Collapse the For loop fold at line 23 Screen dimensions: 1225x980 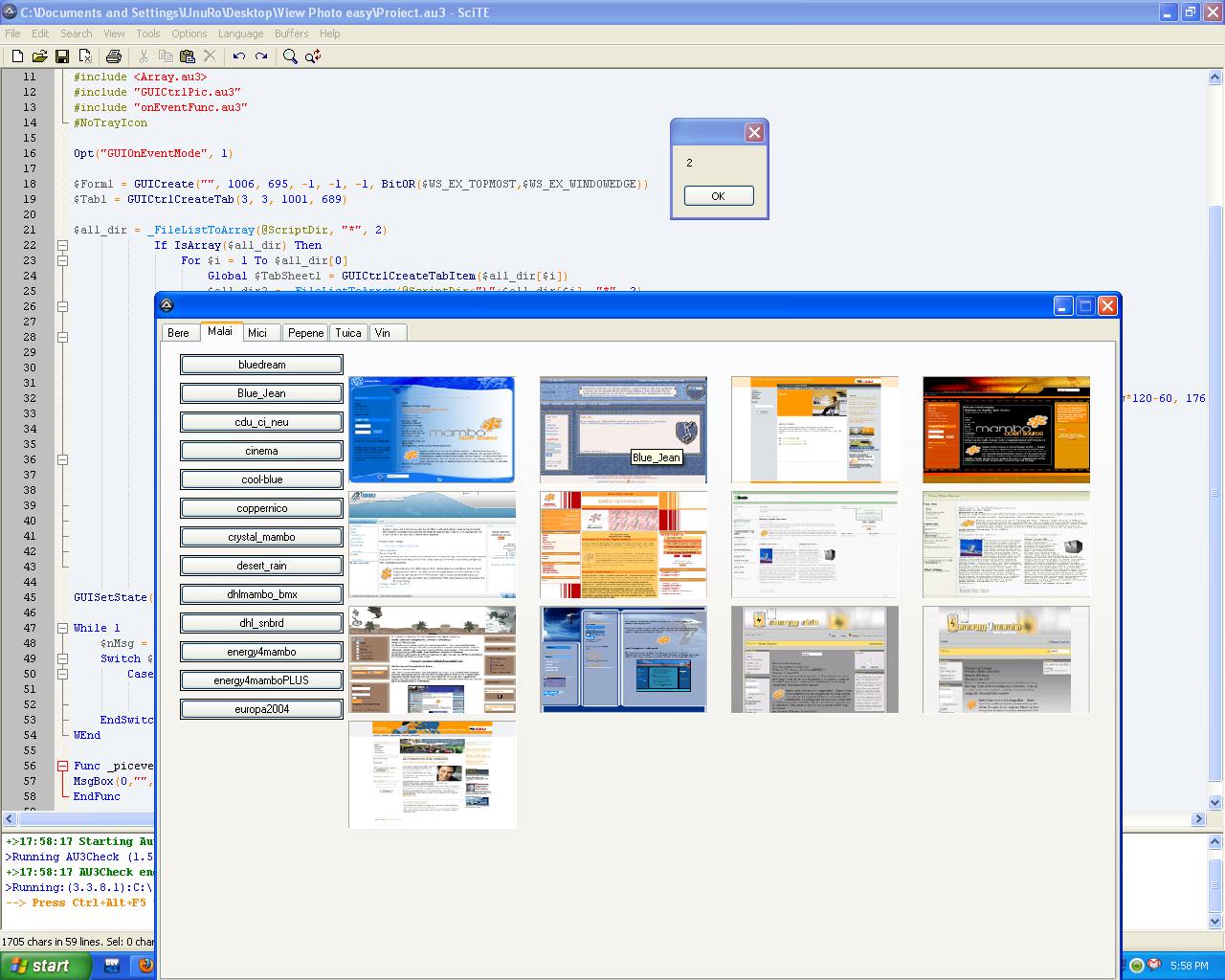coord(62,260)
